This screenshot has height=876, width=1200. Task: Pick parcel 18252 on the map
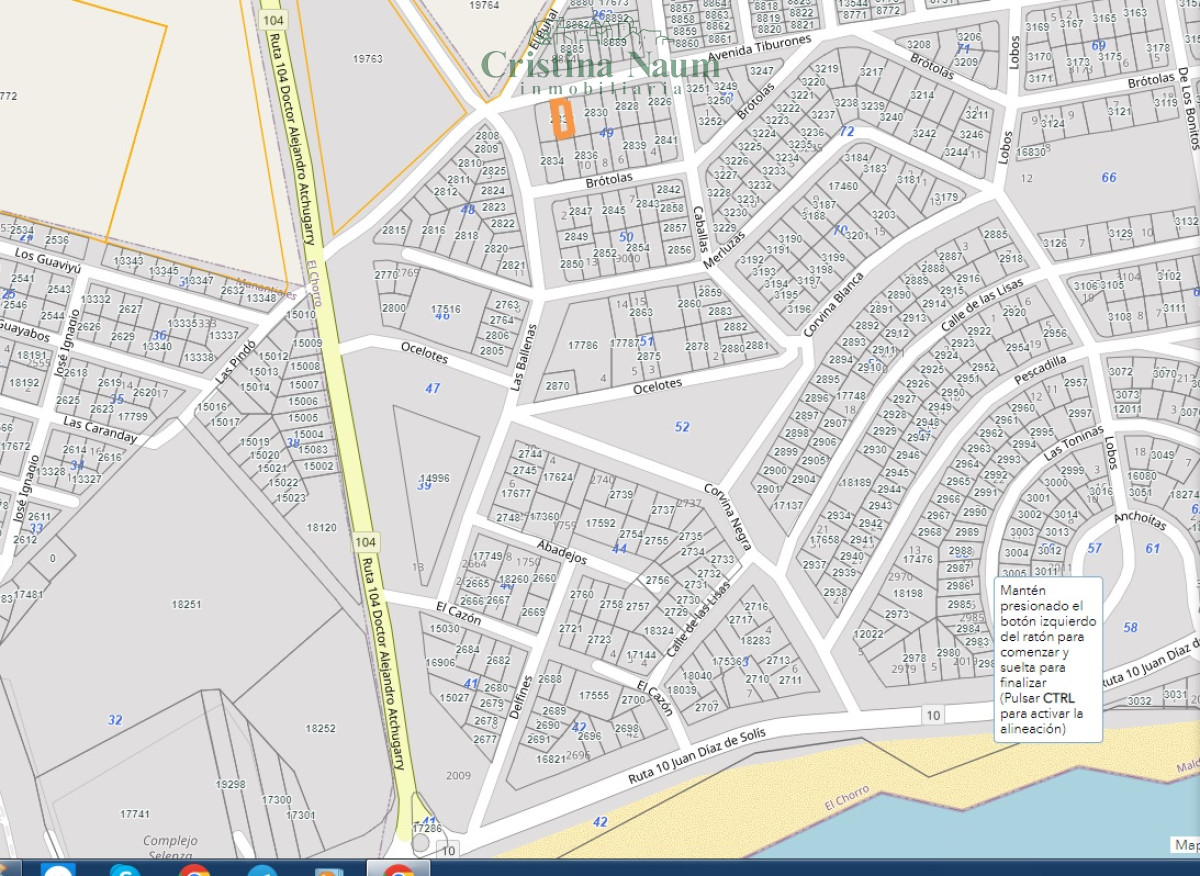[321, 729]
